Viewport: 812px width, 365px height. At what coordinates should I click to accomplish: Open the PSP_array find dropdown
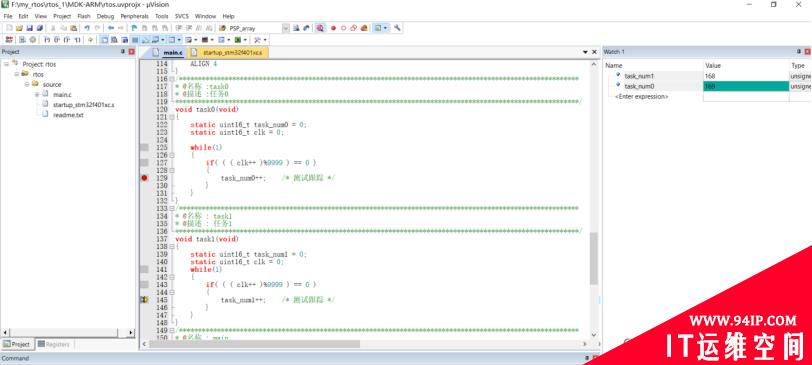point(286,28)
